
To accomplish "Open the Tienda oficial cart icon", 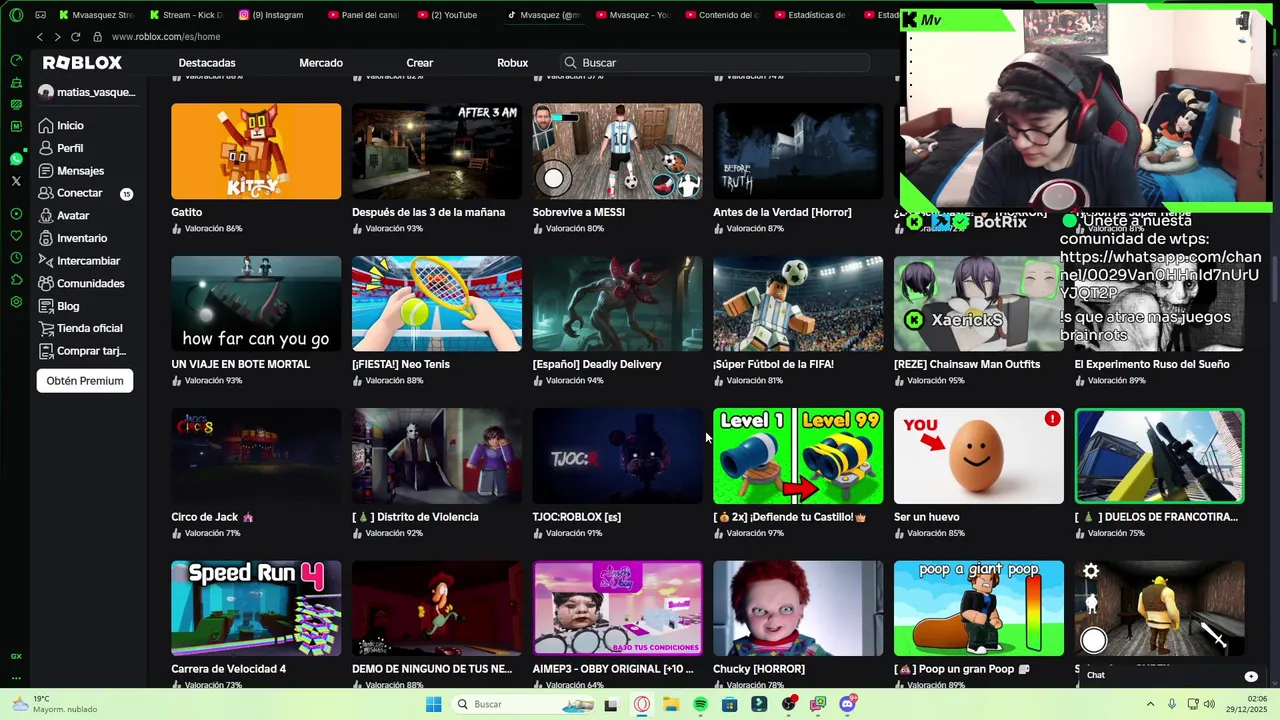I will (x=45, y=328).
